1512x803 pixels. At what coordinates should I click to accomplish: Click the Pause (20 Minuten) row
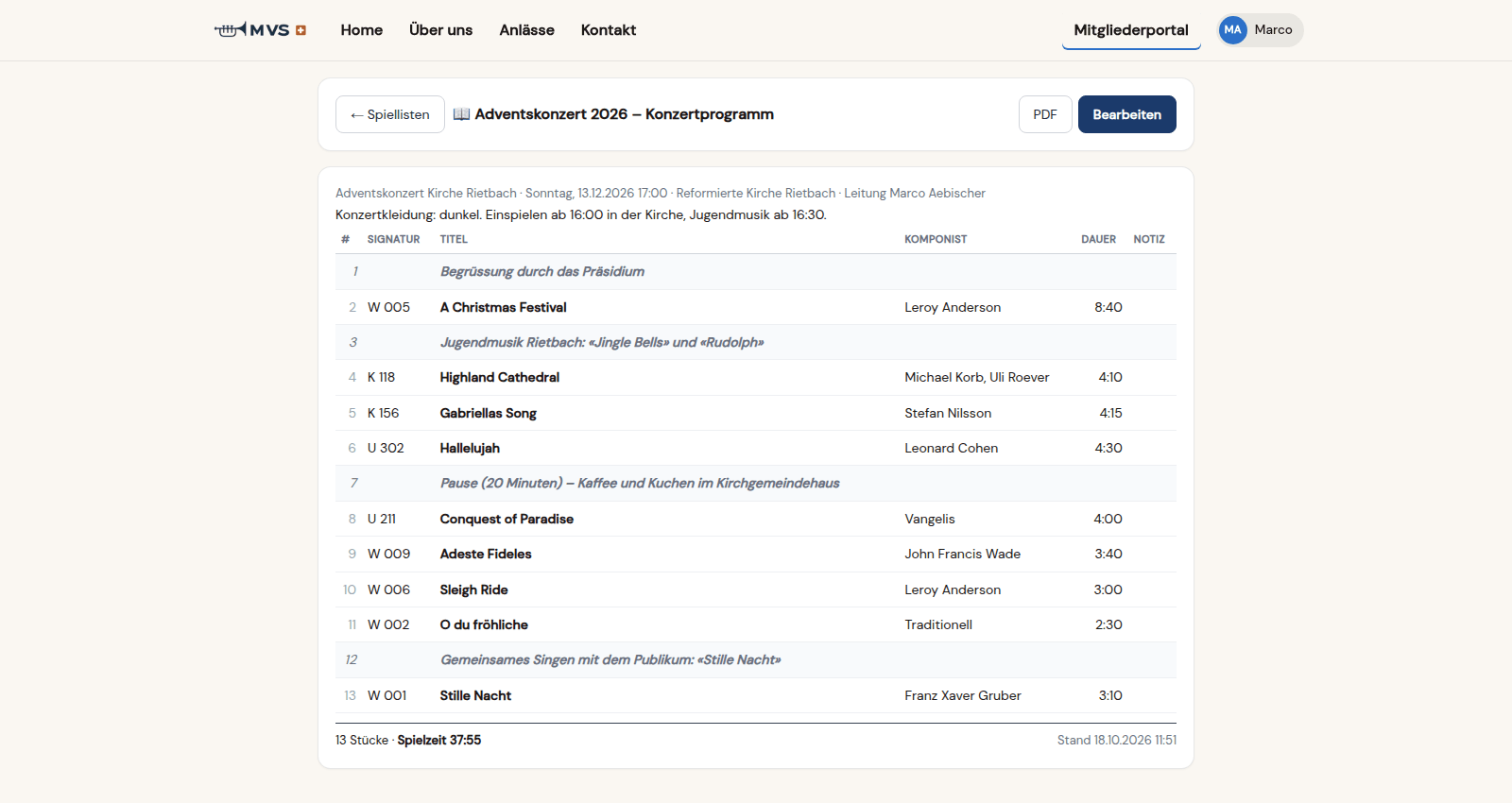(756, 484)
